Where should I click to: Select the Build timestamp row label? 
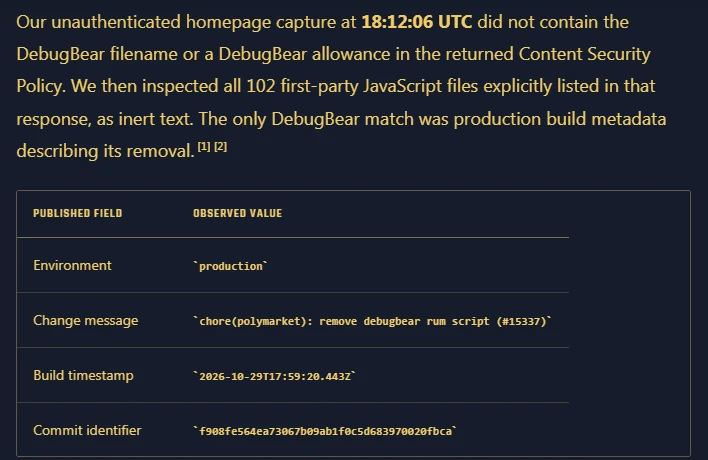click(84, 376)
